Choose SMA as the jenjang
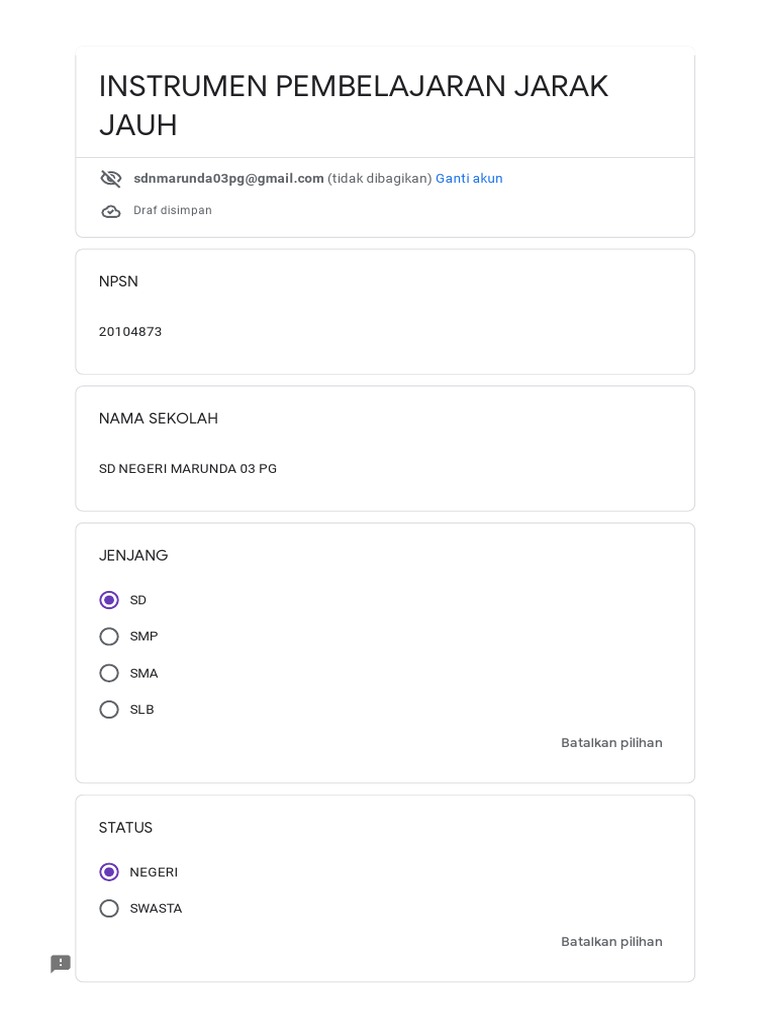This screenshot has height=1024, width=768. coord(110,673)
